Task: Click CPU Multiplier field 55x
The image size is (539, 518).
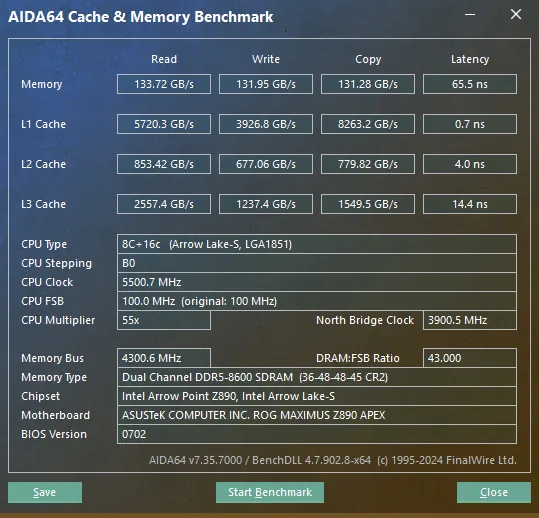Action: point(164,320)
